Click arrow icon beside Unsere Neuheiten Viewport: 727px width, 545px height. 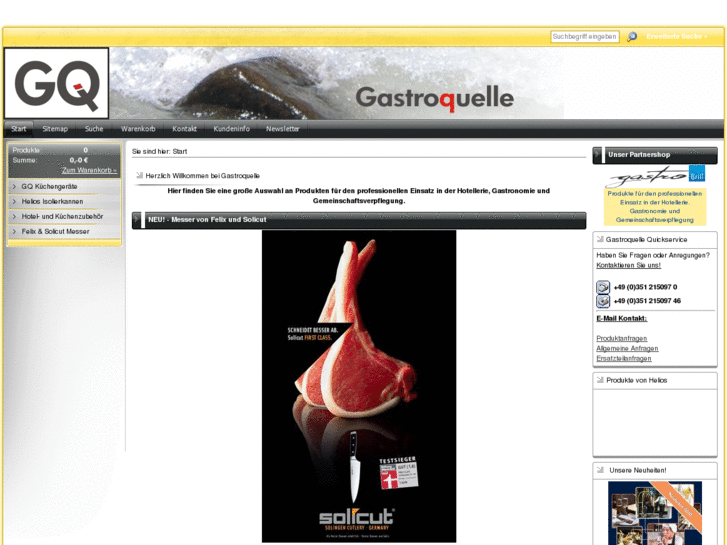pos(600,470)
